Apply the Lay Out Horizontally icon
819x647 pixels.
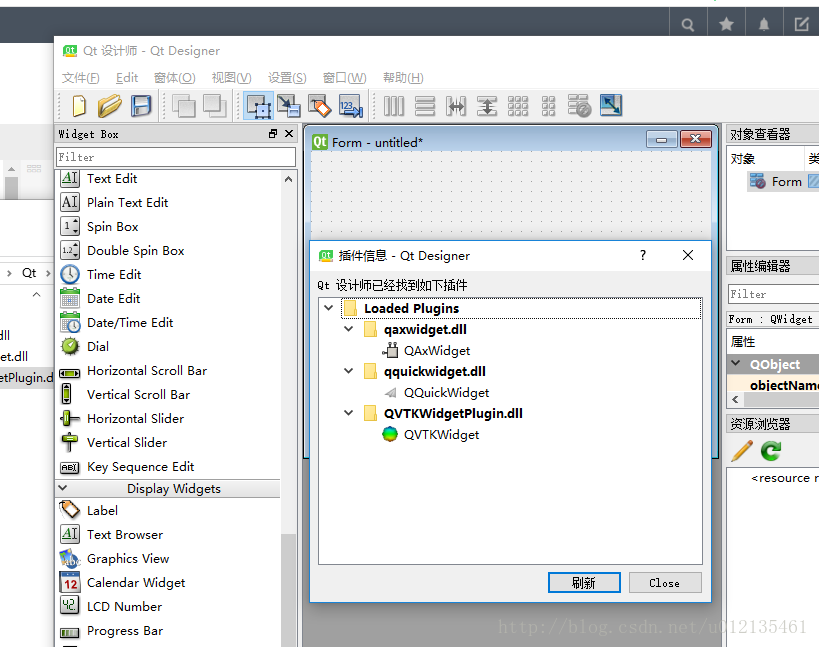(394, 106)
